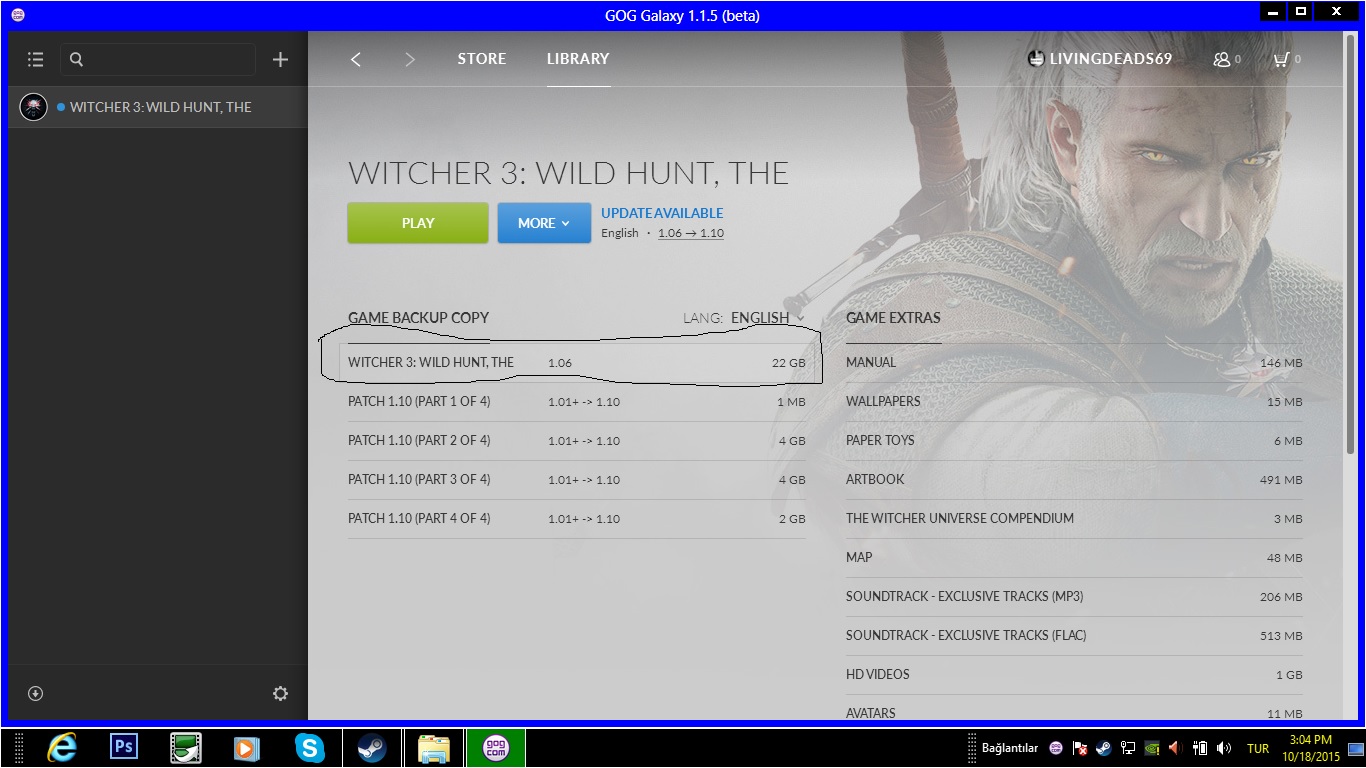The image size is (1366, 768).
Task: Open the green monitor app on the taskbar
Action: click(186, 748)
